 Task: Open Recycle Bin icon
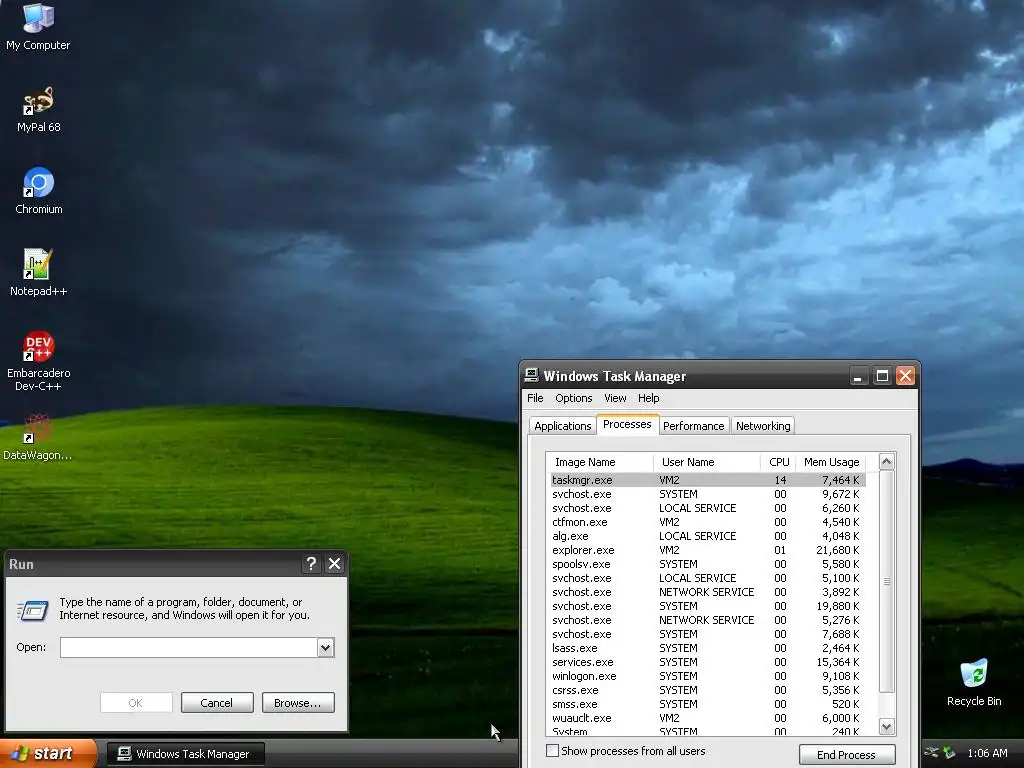974,682
